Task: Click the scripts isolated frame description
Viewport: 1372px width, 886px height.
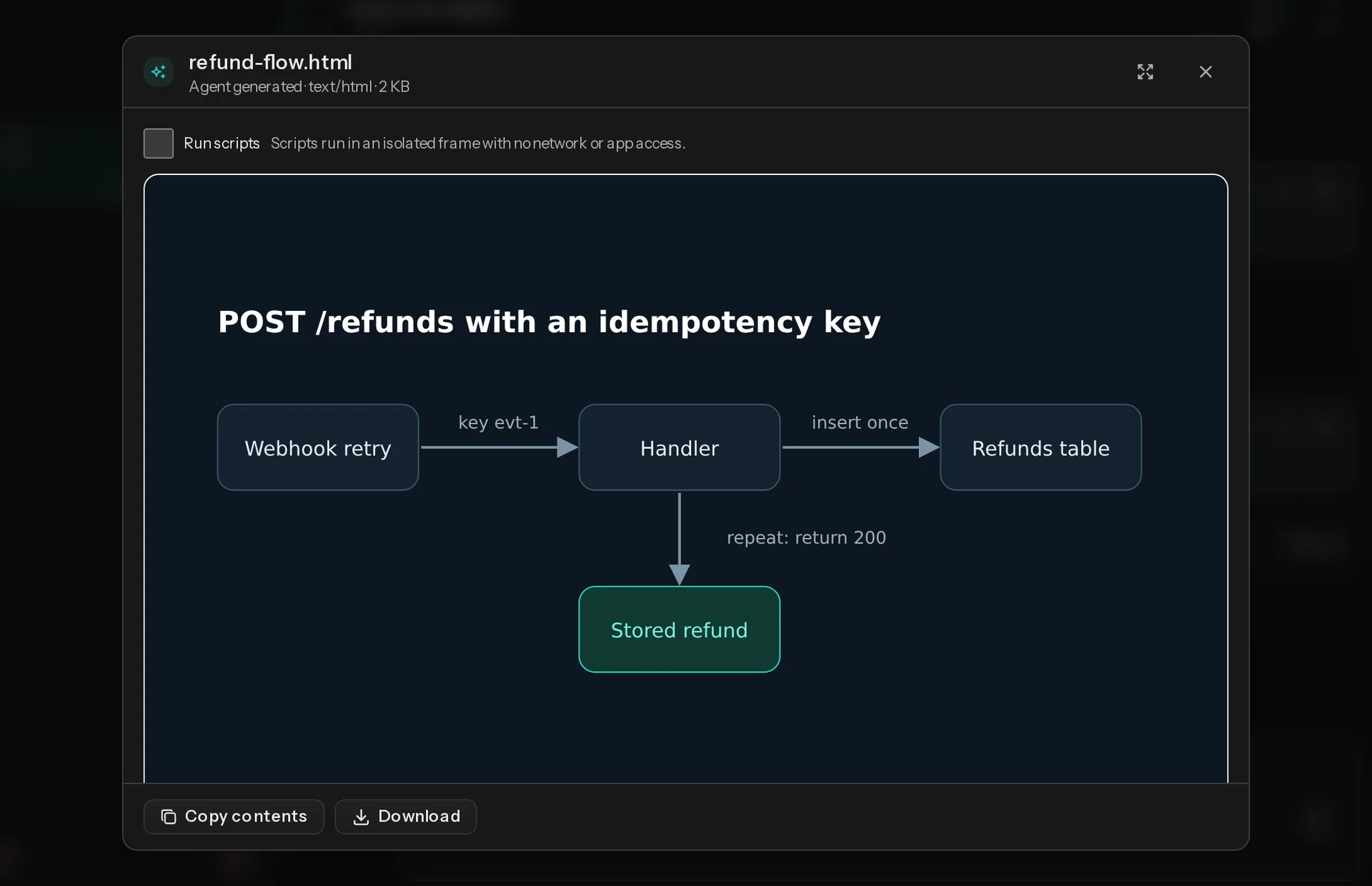Action: click(477, 143)
